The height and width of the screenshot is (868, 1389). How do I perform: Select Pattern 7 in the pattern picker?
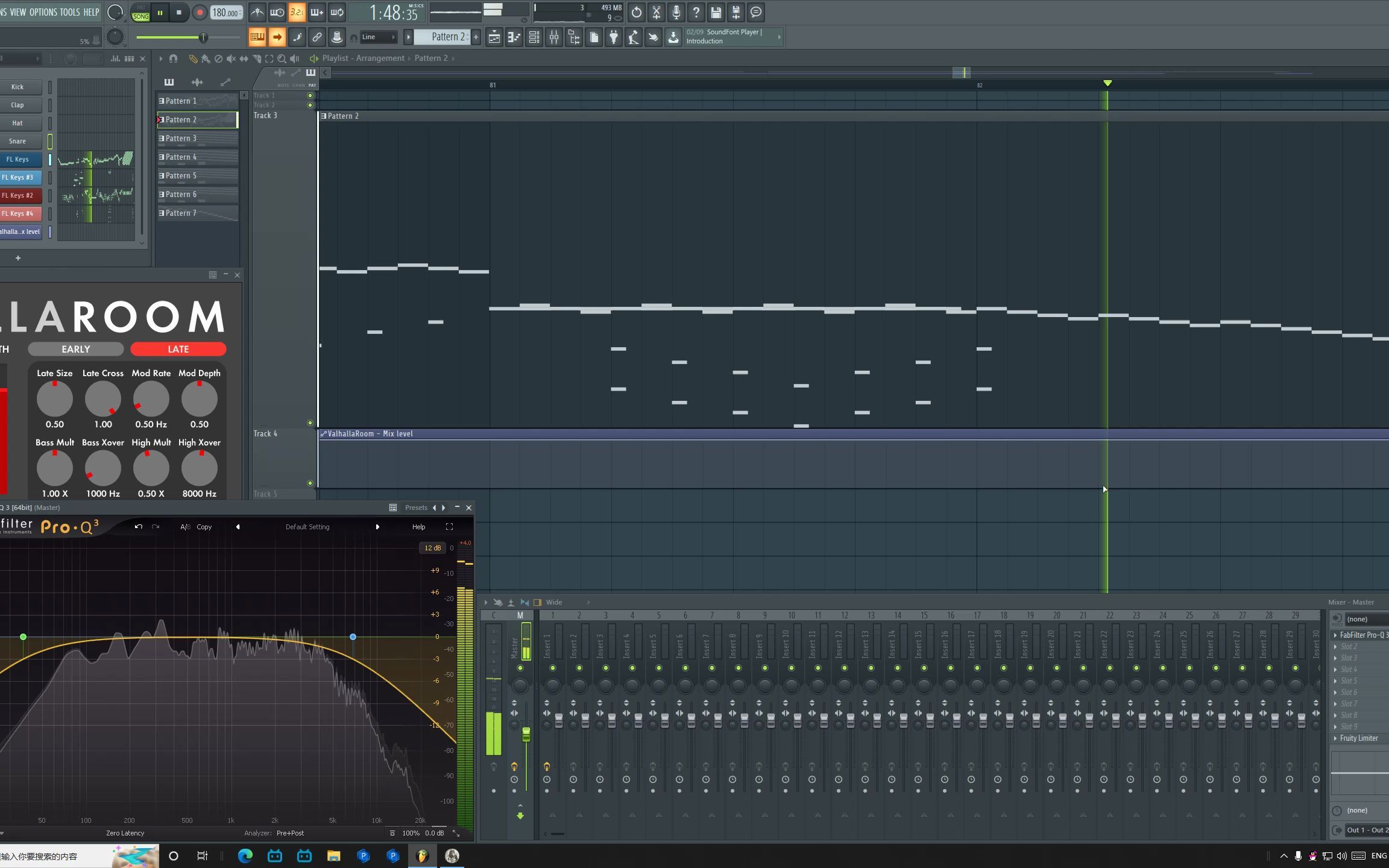pos(198,213)
